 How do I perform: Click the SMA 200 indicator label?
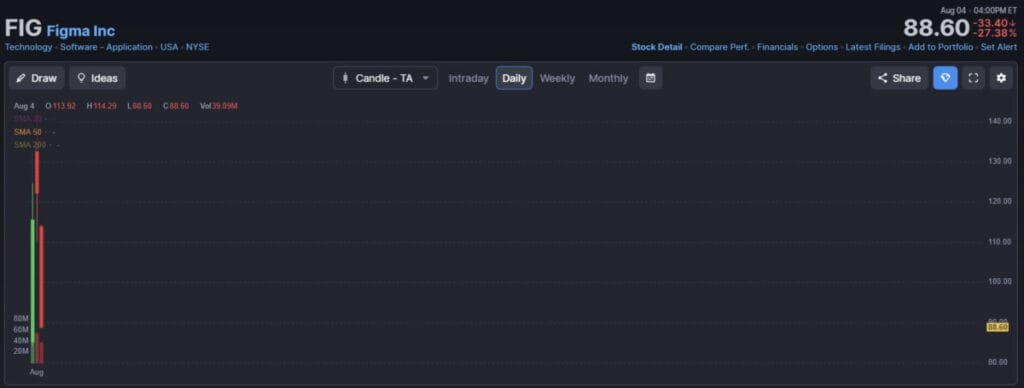(29, 145)
